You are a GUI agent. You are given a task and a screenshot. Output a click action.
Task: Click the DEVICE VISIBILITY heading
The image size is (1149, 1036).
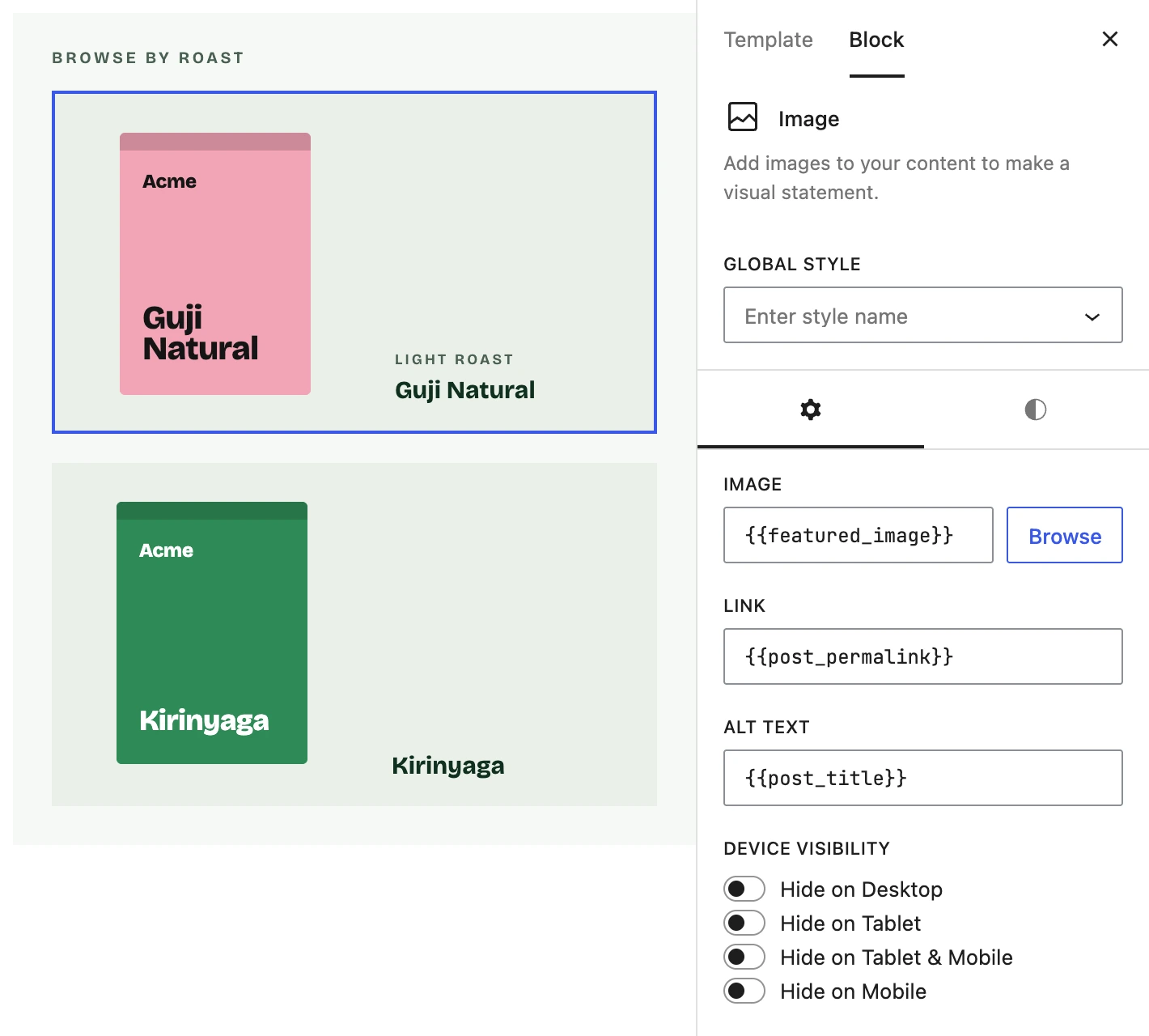807,848
